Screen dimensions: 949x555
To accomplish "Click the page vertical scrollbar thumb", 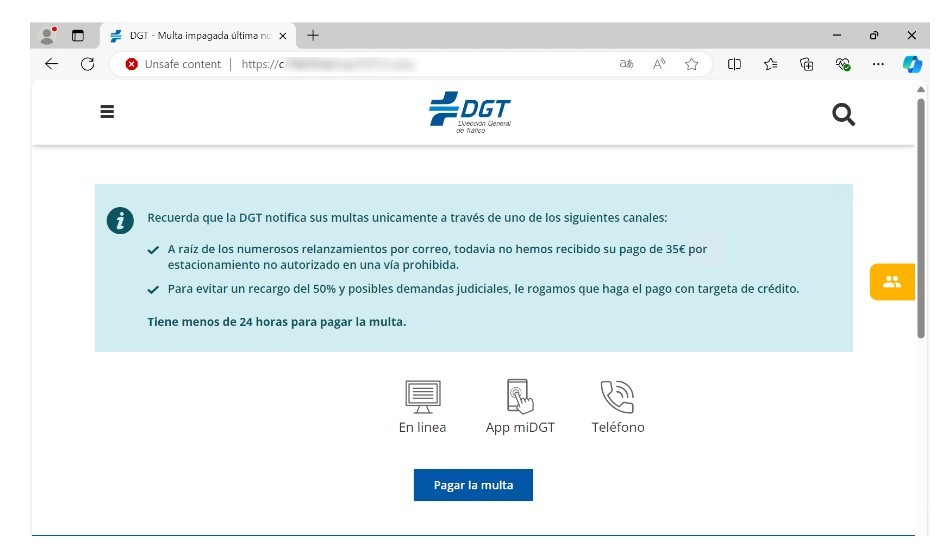I will (921, 218).
